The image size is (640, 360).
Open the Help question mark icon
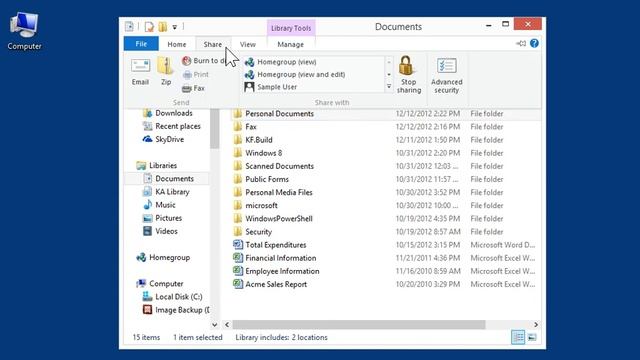click(534, 43)
